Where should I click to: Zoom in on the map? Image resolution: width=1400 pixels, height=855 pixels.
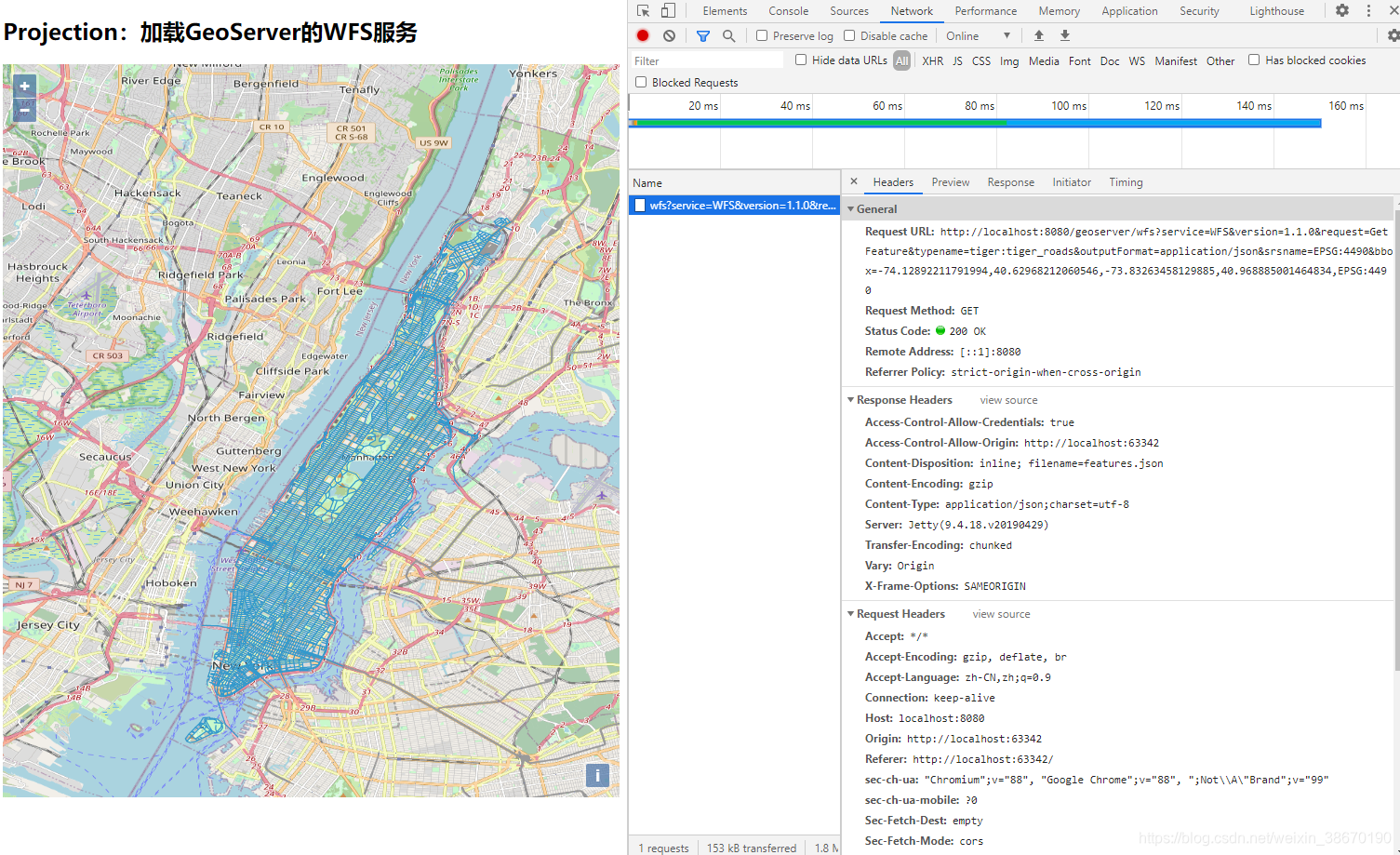24,85
